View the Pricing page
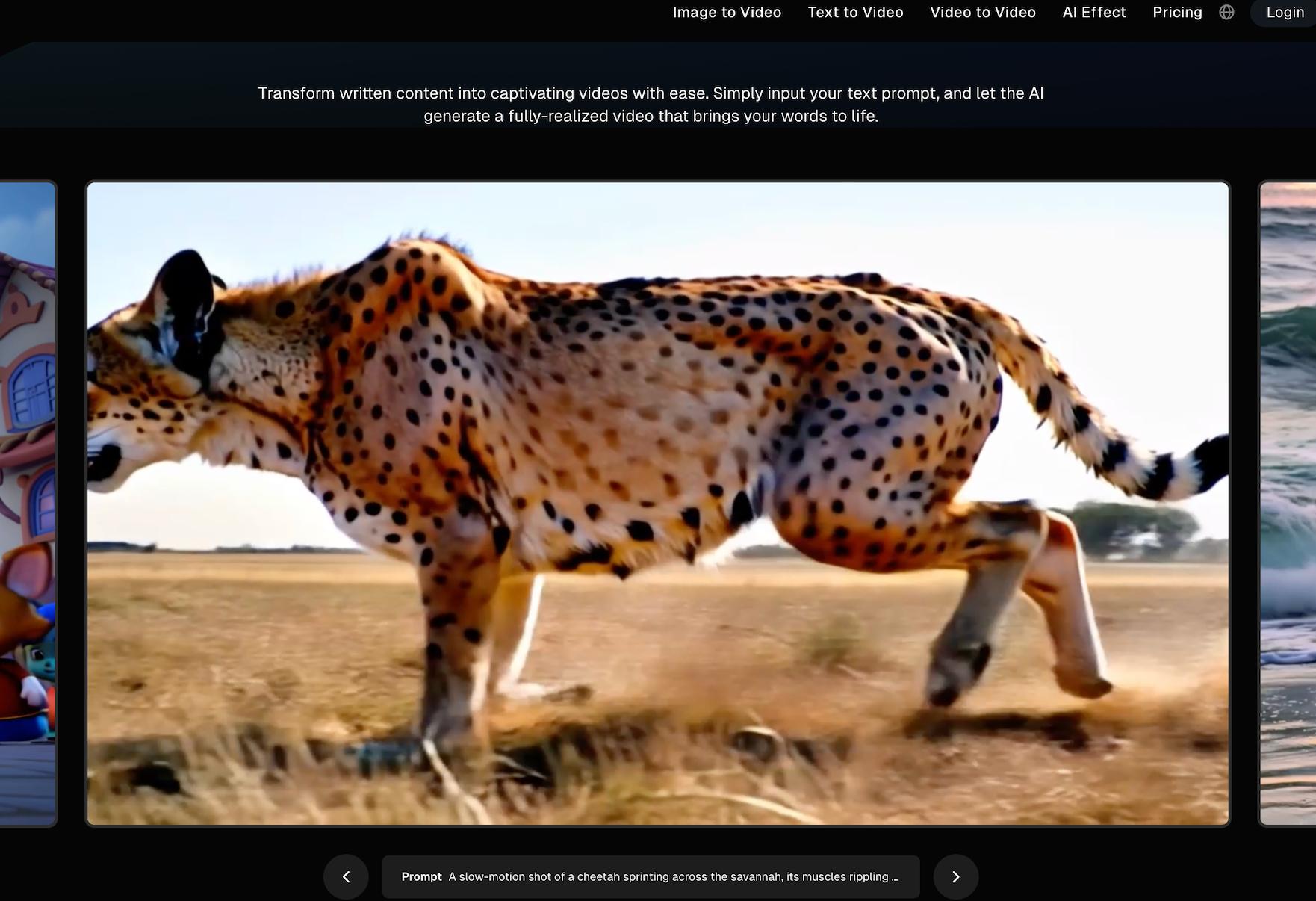 click(1177, 13)
